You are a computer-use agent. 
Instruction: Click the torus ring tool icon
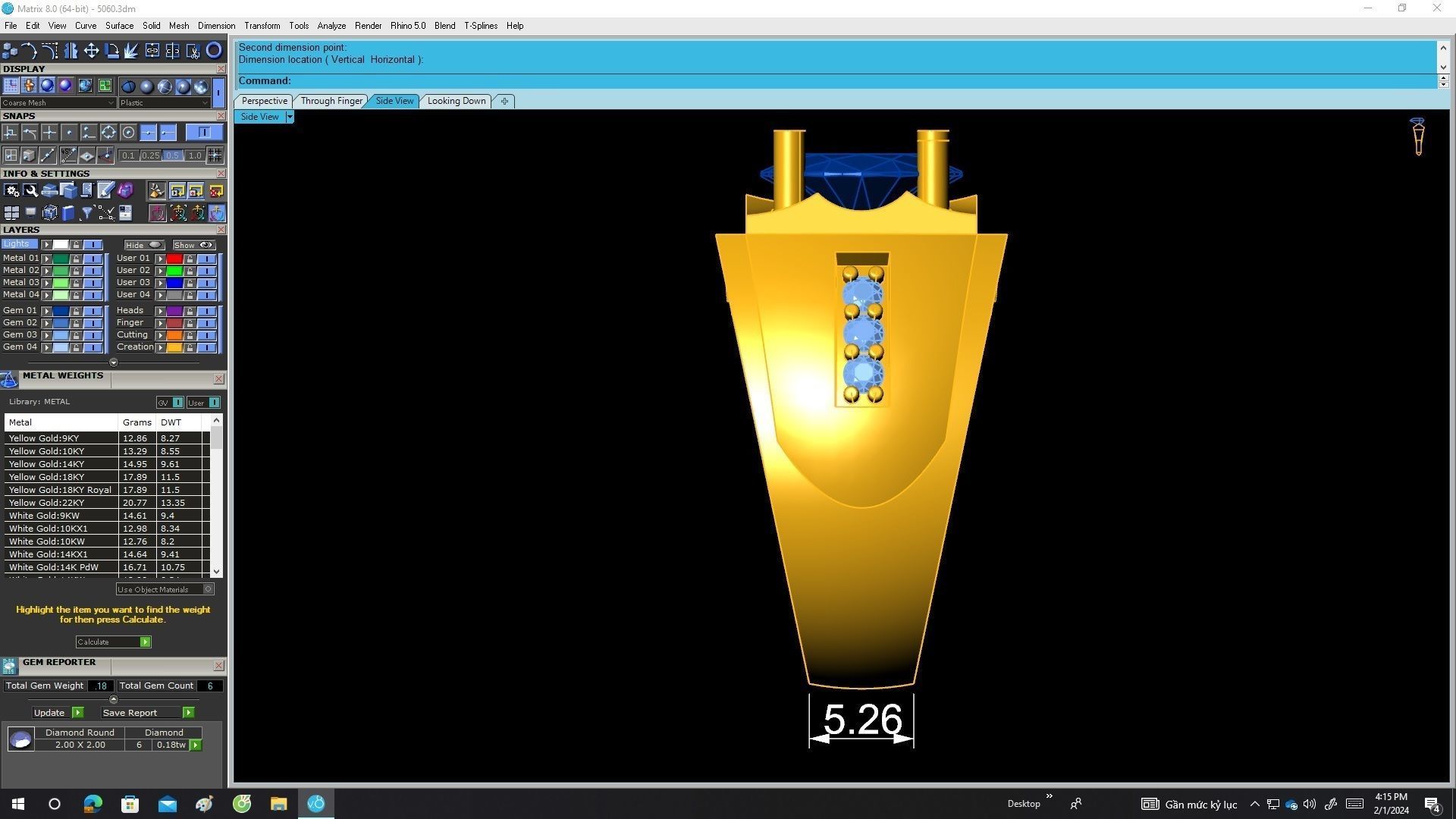click(x=214, y=51)
